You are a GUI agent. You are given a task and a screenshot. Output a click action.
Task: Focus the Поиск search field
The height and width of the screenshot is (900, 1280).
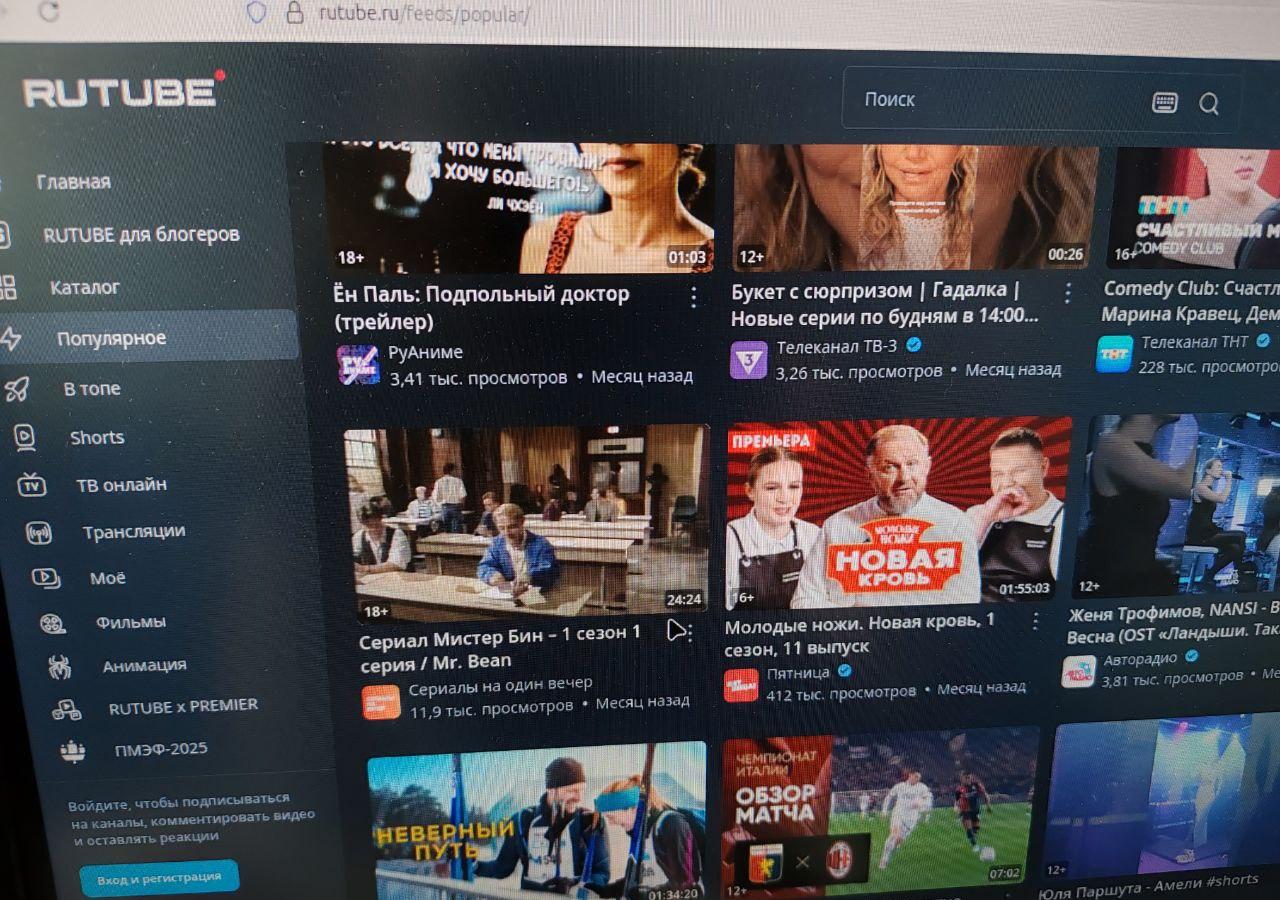(x=1040, y=100)
